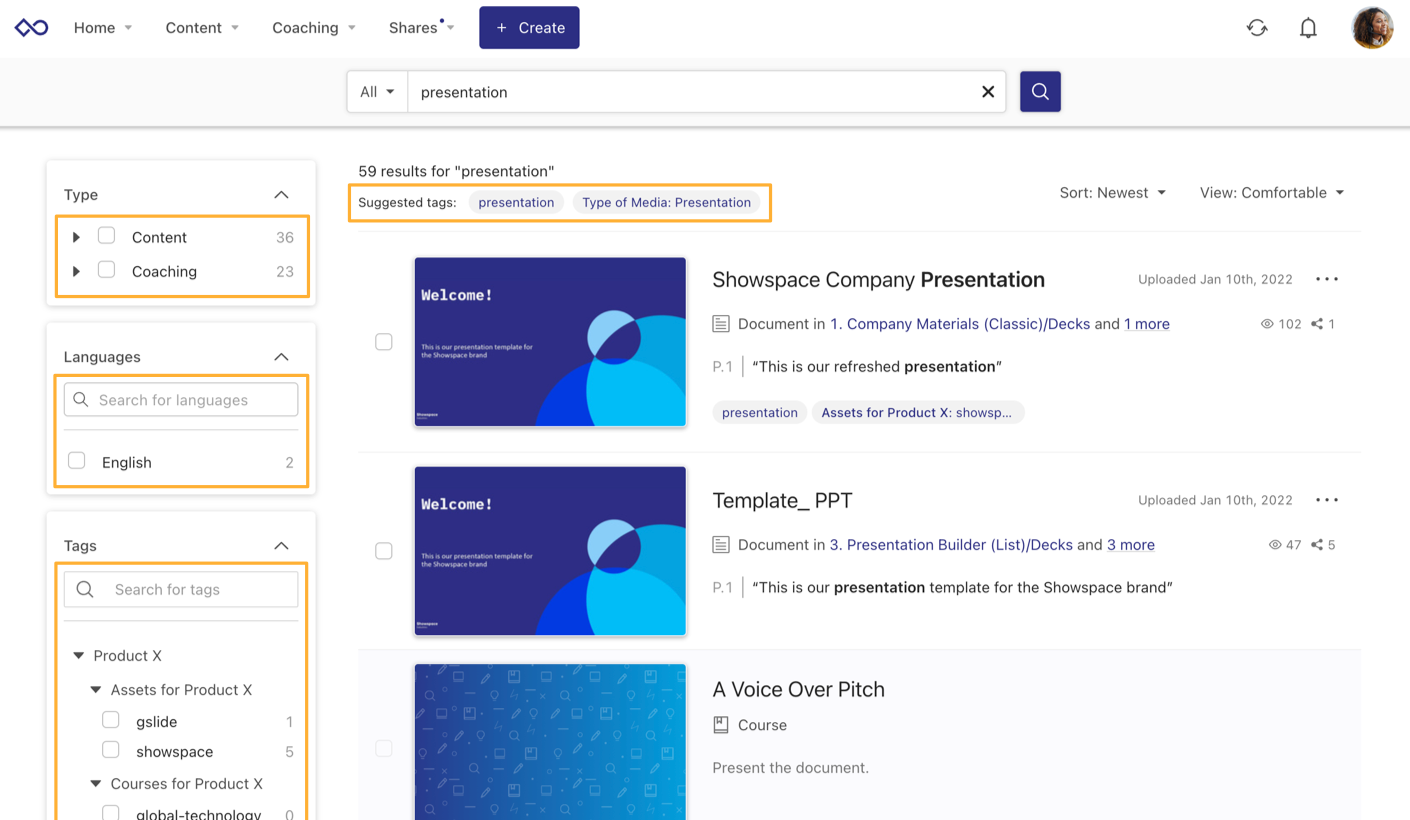Click the share count icon showing 5
This screenshot has width=1410, height=820.
[1317, 545]
